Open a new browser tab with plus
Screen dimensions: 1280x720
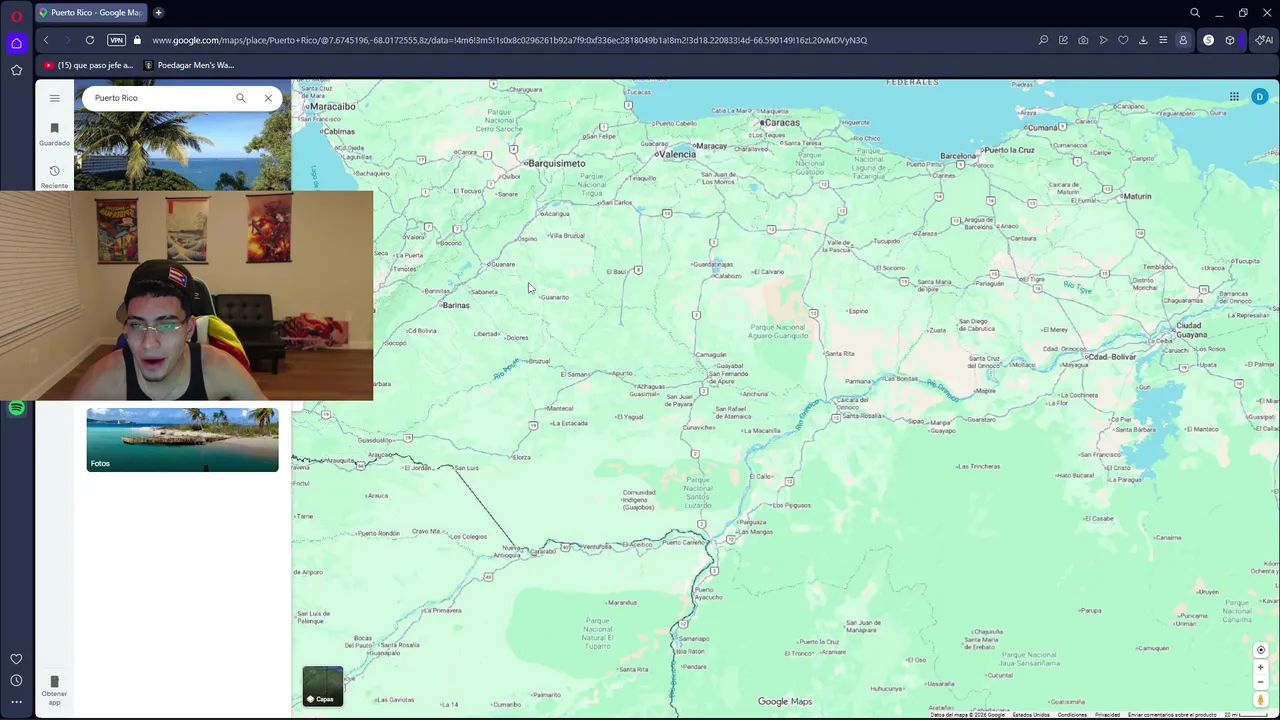click(x=158, y=13)
